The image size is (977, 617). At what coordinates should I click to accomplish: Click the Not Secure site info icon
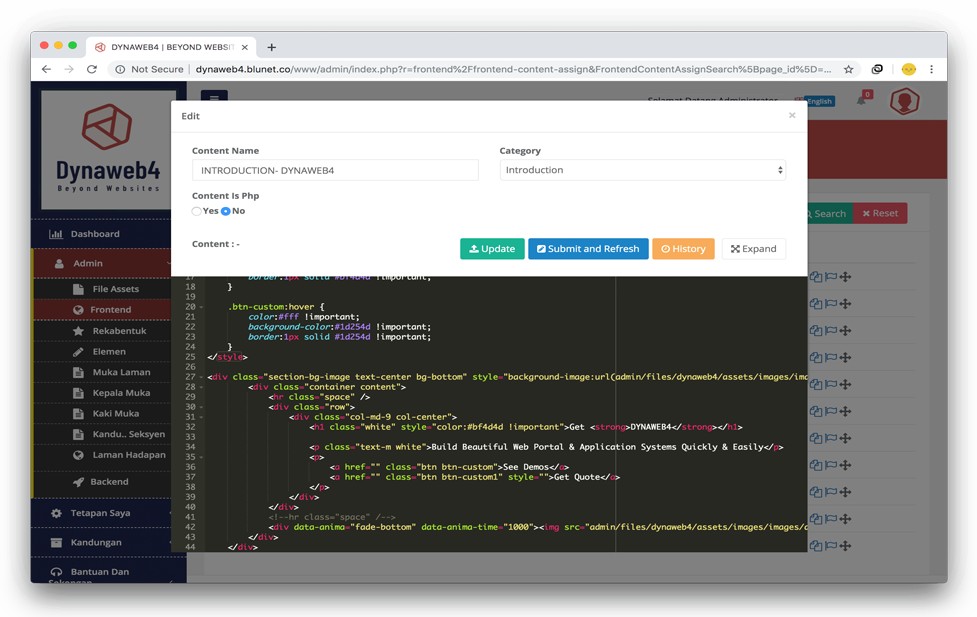120,69
